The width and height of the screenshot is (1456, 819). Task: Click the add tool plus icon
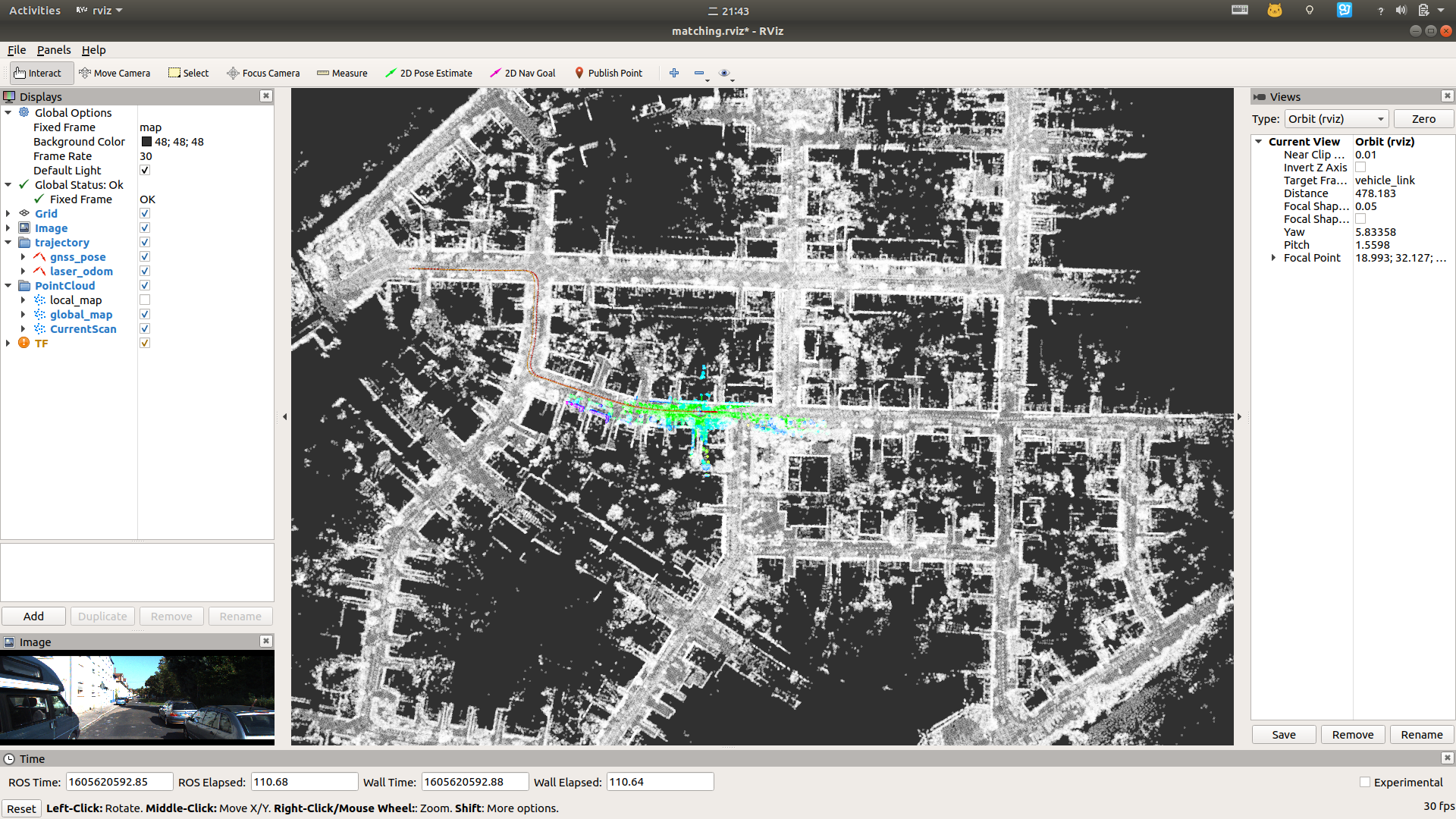coord(674,73)
